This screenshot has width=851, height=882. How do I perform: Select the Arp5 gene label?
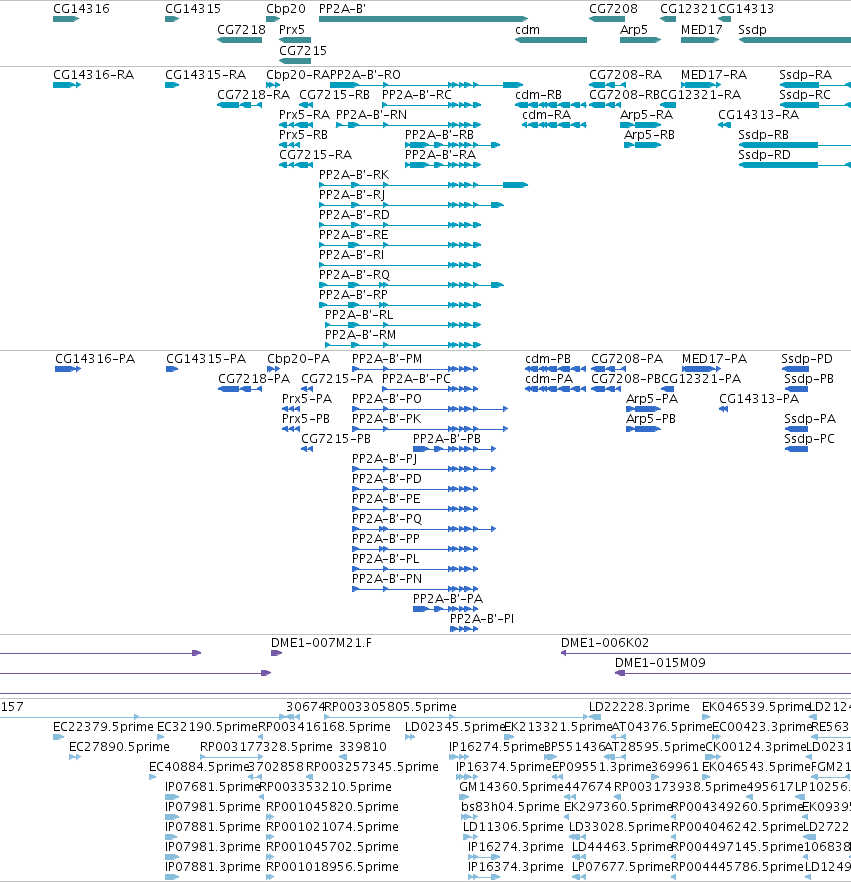pos(633,30)
